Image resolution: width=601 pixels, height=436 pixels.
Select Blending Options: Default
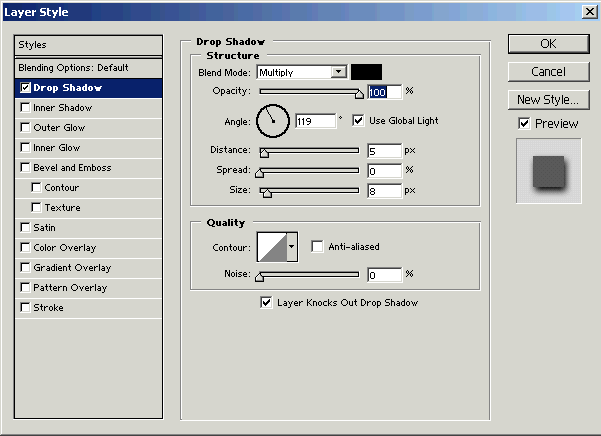pyautogui.click(x=89, y=68)
